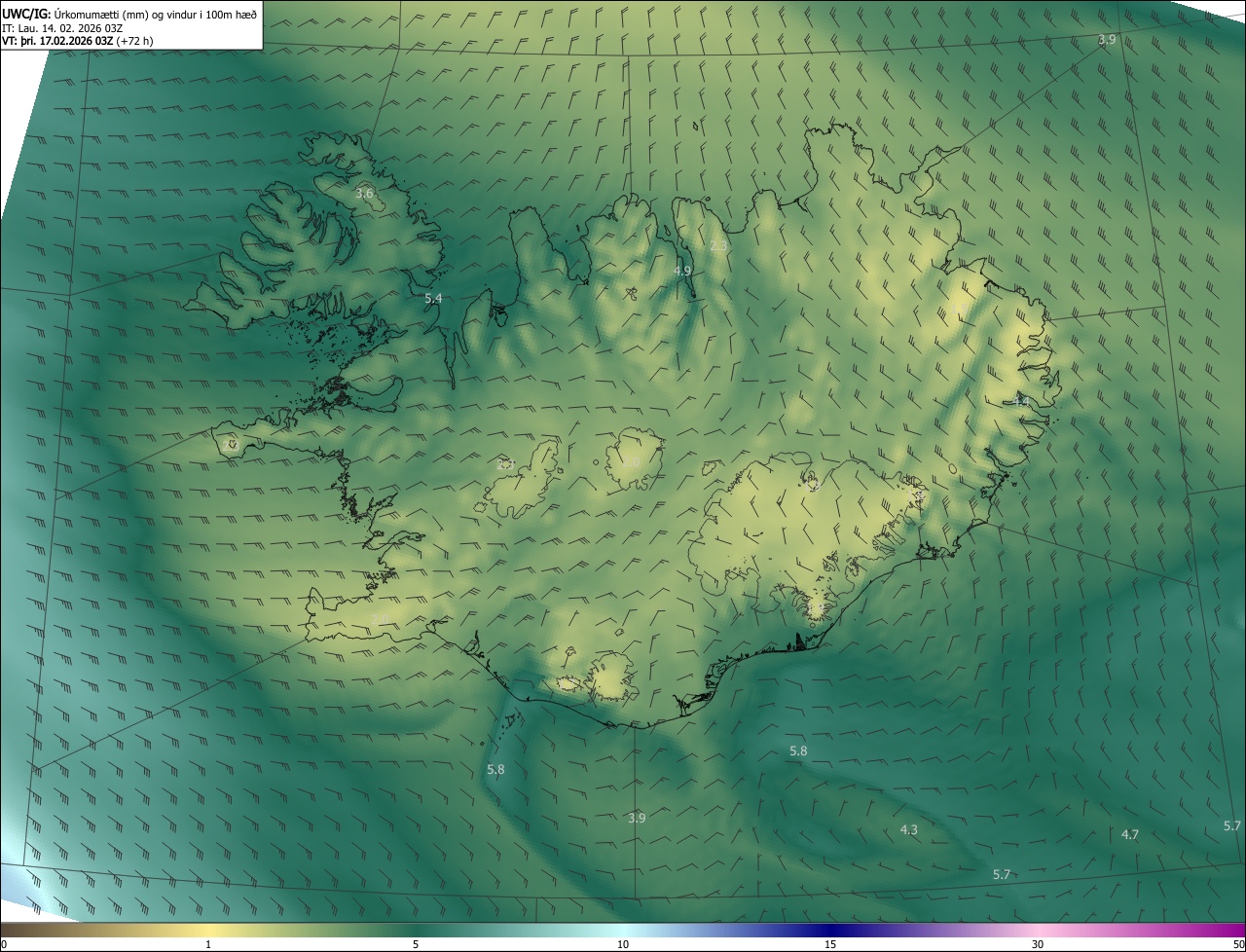The width and height of the screenshot is (1246, 952).
Task: Click the 4.4 value label in east Iceland
Action: (1020, 401)
